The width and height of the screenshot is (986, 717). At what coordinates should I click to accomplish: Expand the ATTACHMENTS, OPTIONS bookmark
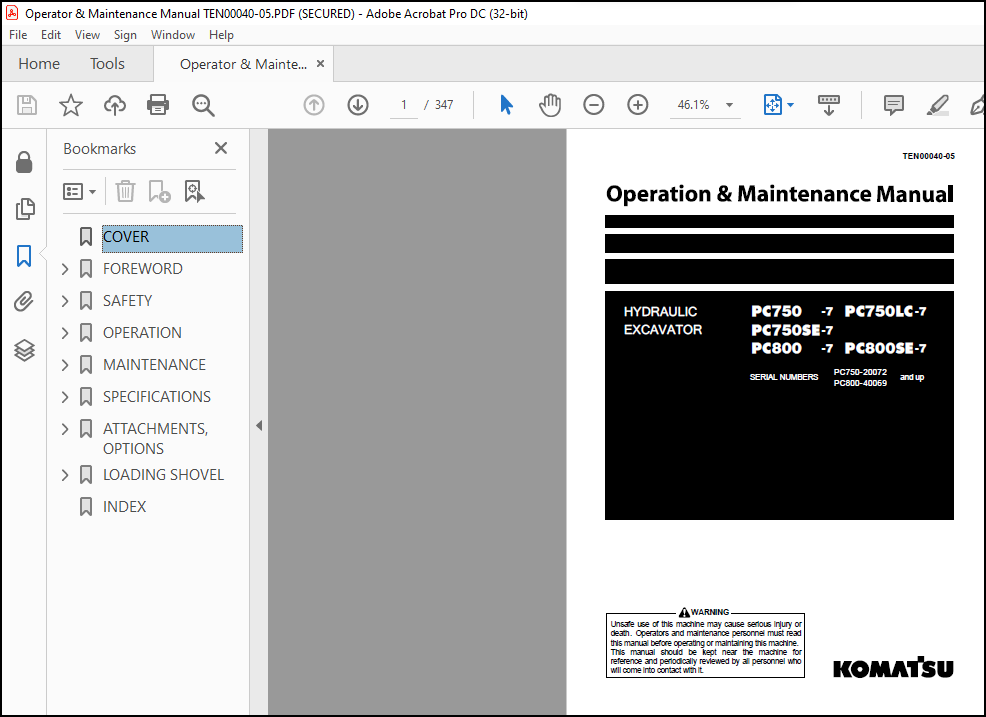pyautogui.click(x=65, y=429)
